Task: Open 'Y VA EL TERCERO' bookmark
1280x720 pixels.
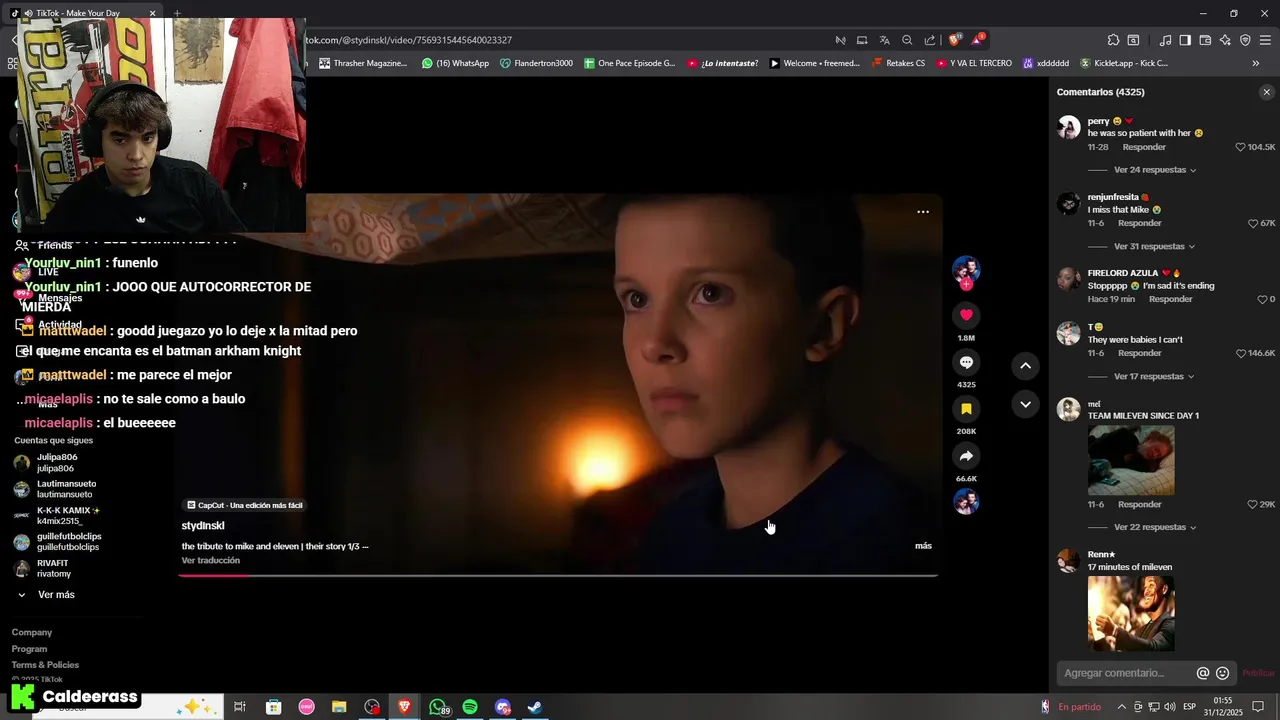Action: pos(974,63)
